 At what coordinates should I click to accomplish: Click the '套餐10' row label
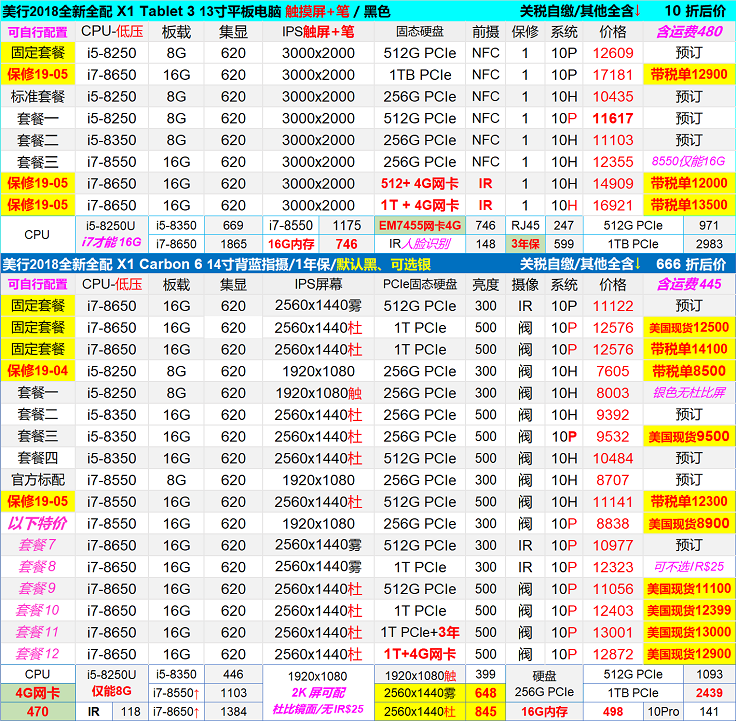(38, 610)
